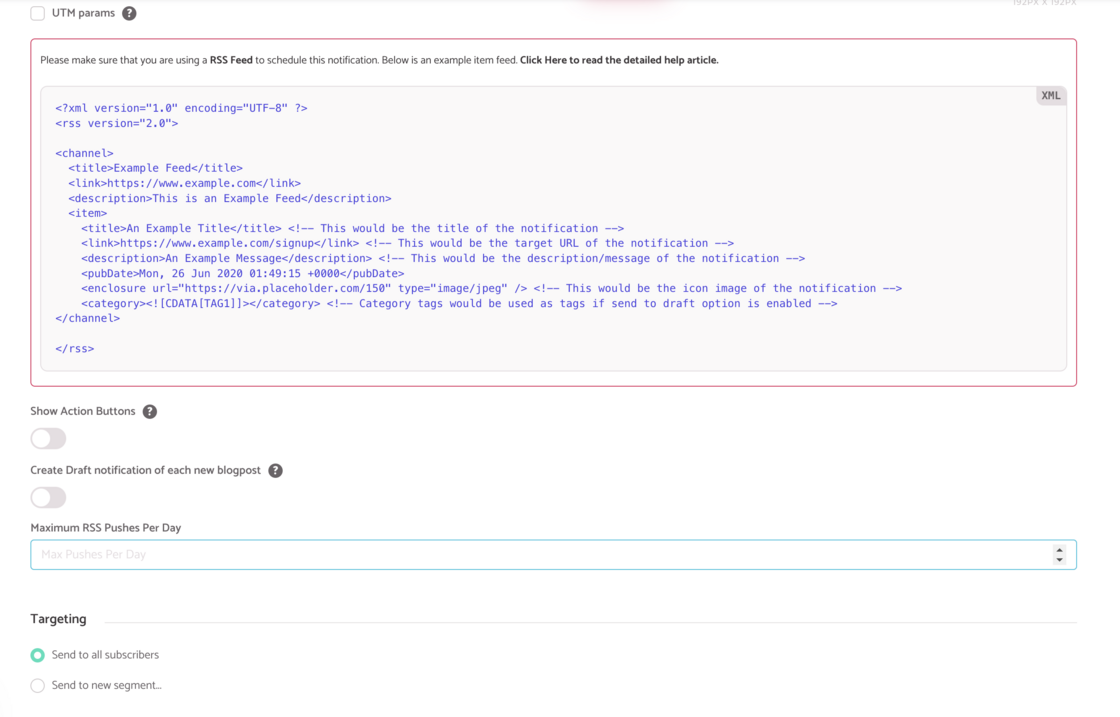Click the bold RSS Feed text
The height and width of the screenshot is (717, 1120).
(x=231, y=60)
